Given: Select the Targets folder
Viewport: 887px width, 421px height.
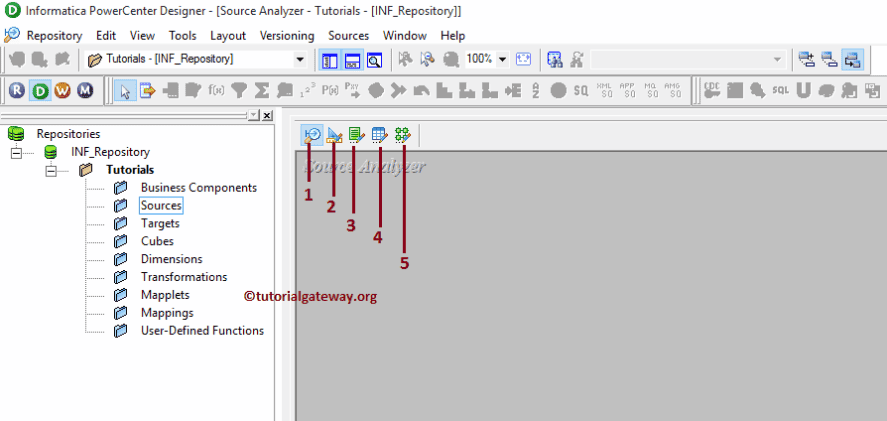Looking at the screenshot, I should [x=160, y=224].
